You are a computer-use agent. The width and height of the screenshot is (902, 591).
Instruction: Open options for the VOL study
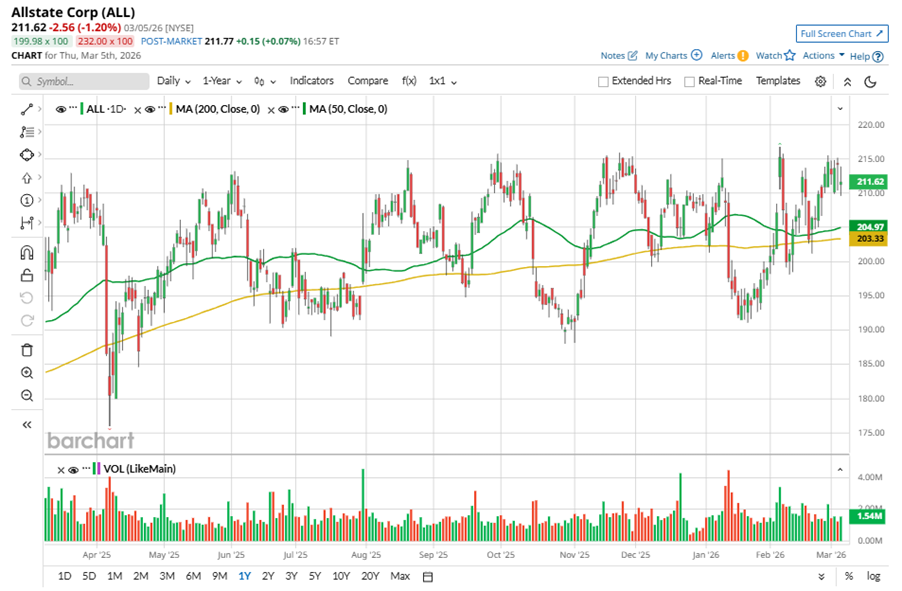pyautogui.click(x=86, y=468)
